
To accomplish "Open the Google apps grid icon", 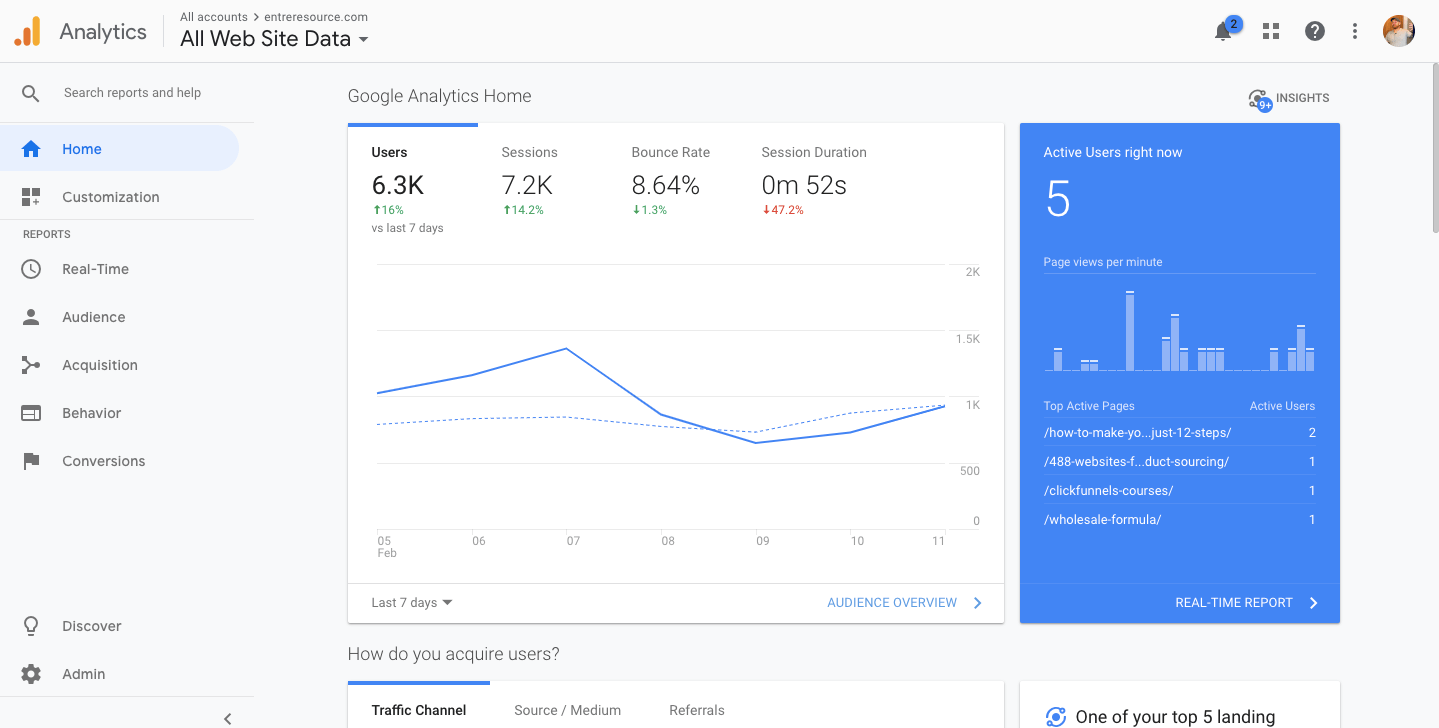I will coord(1271,31).
